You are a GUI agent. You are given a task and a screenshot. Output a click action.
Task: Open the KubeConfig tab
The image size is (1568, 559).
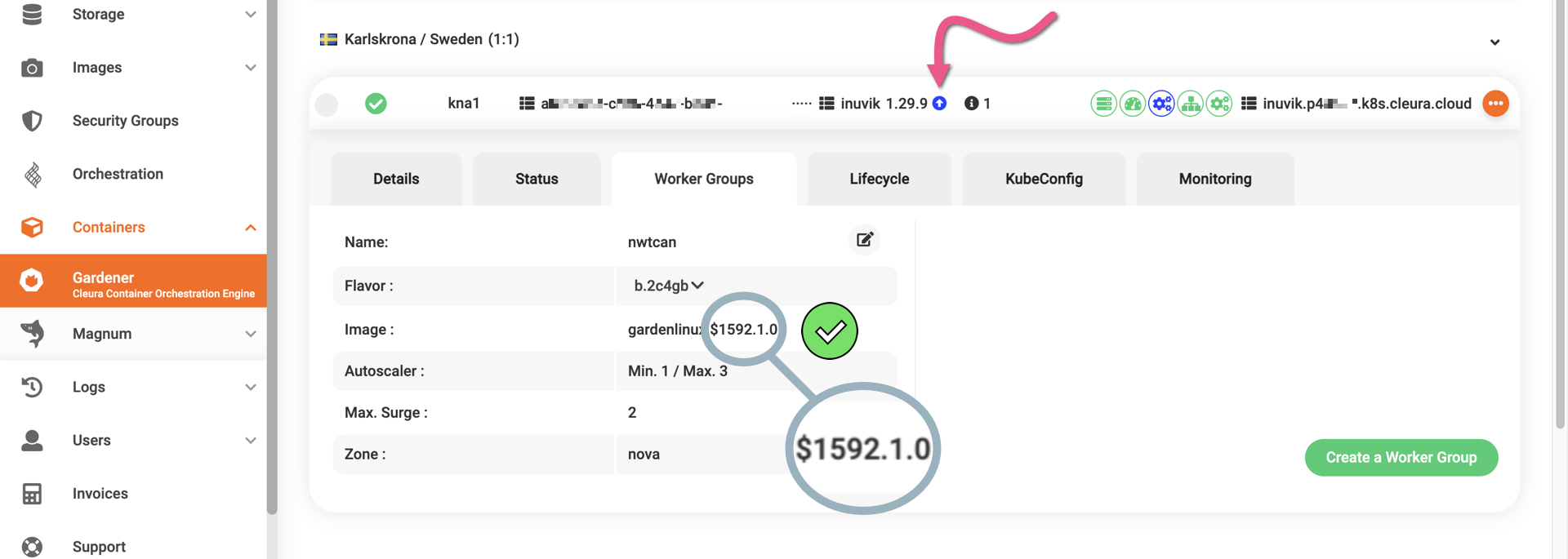[1043, 179]
